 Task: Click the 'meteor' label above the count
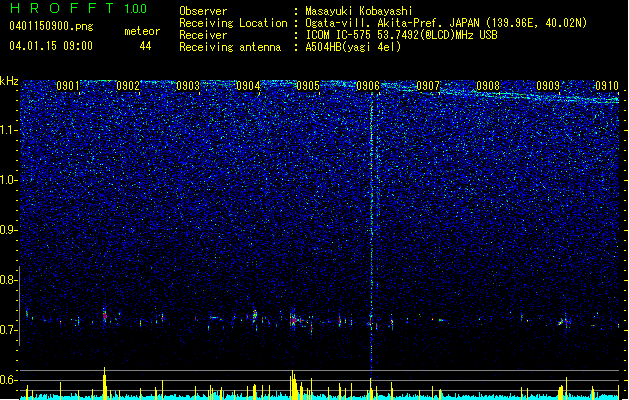click(x=142, y=31)
